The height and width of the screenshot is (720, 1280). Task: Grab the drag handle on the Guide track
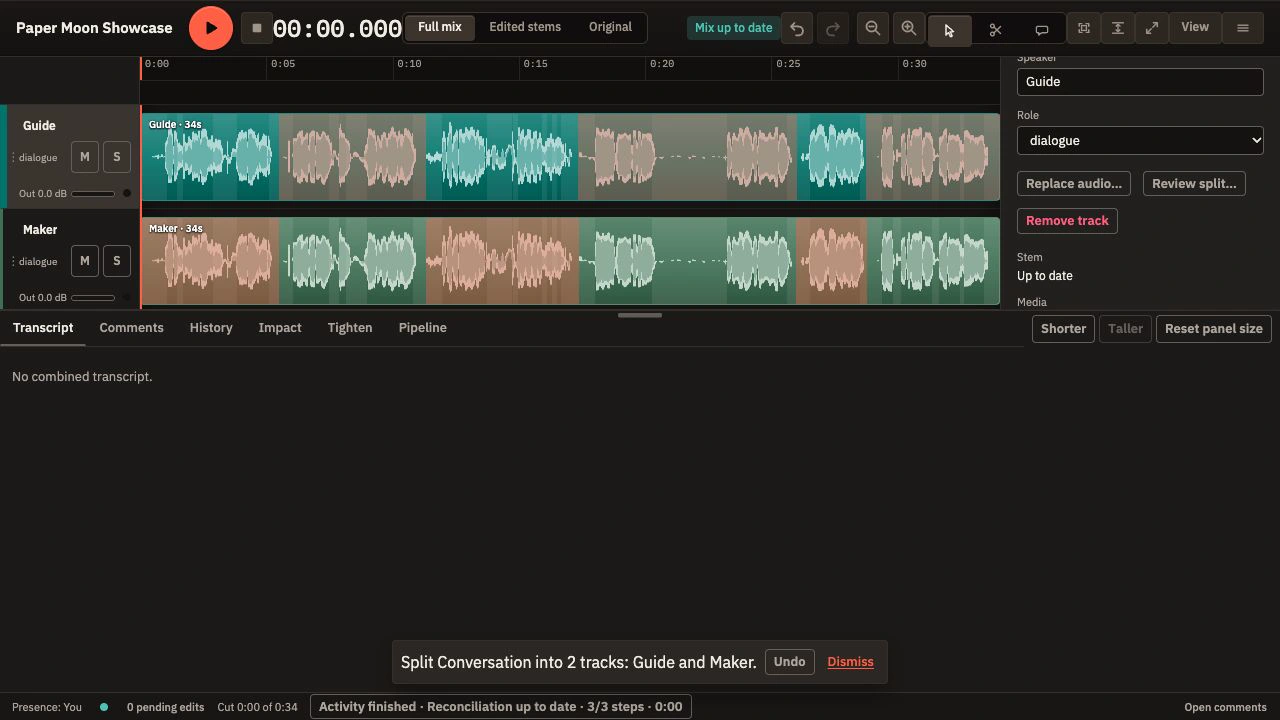pyautogui.click(x=13, y=158)
